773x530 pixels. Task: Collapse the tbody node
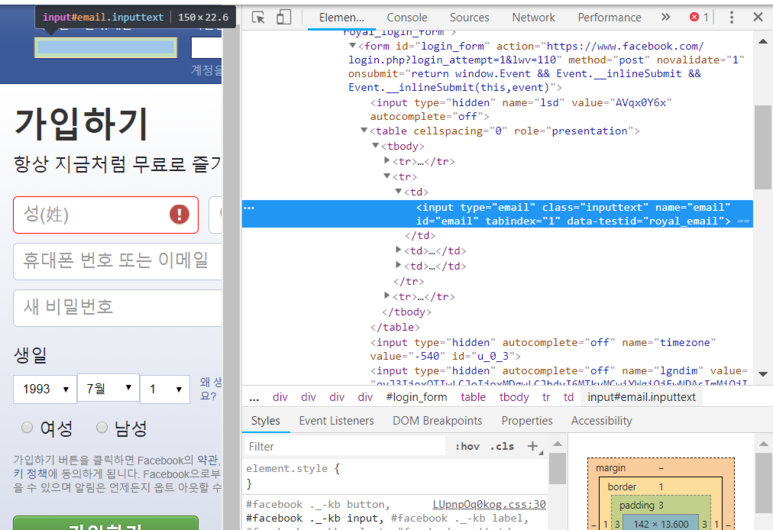pyautogui.click(x=375, y=145)
